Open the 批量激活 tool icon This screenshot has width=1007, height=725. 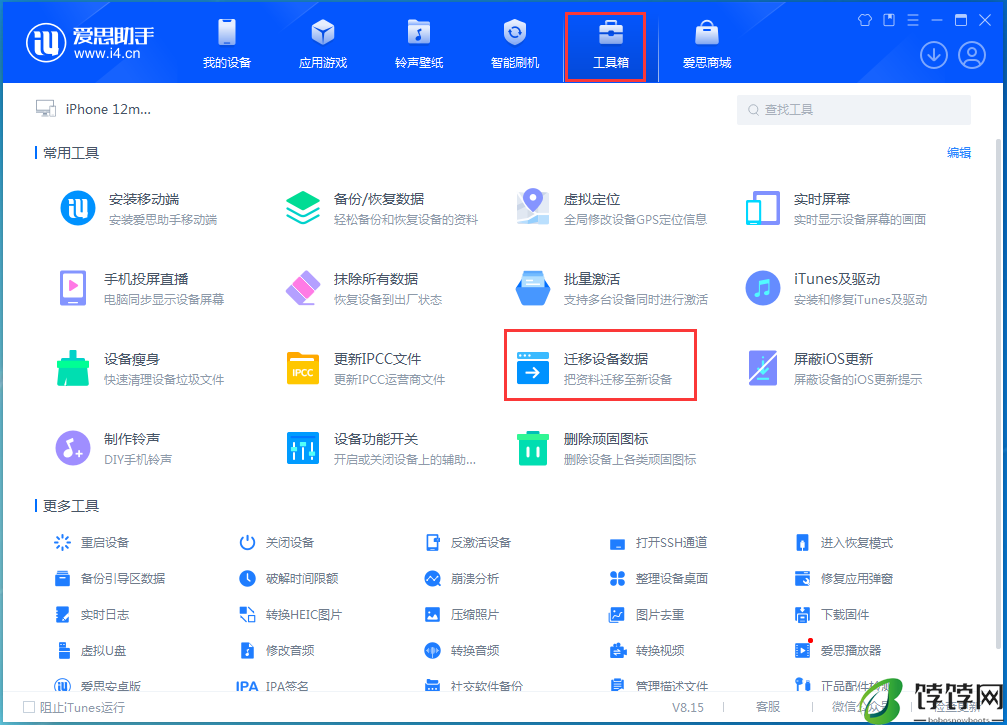coord(532,288)
